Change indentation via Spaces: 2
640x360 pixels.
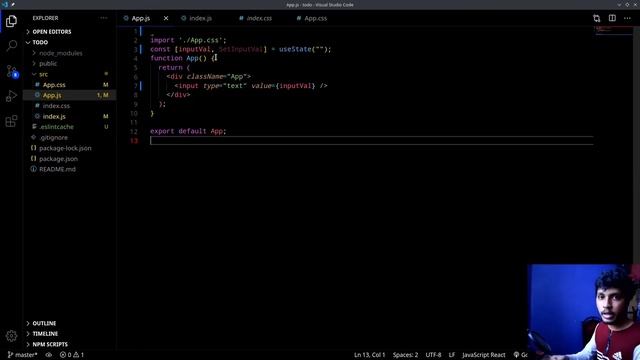405,355
